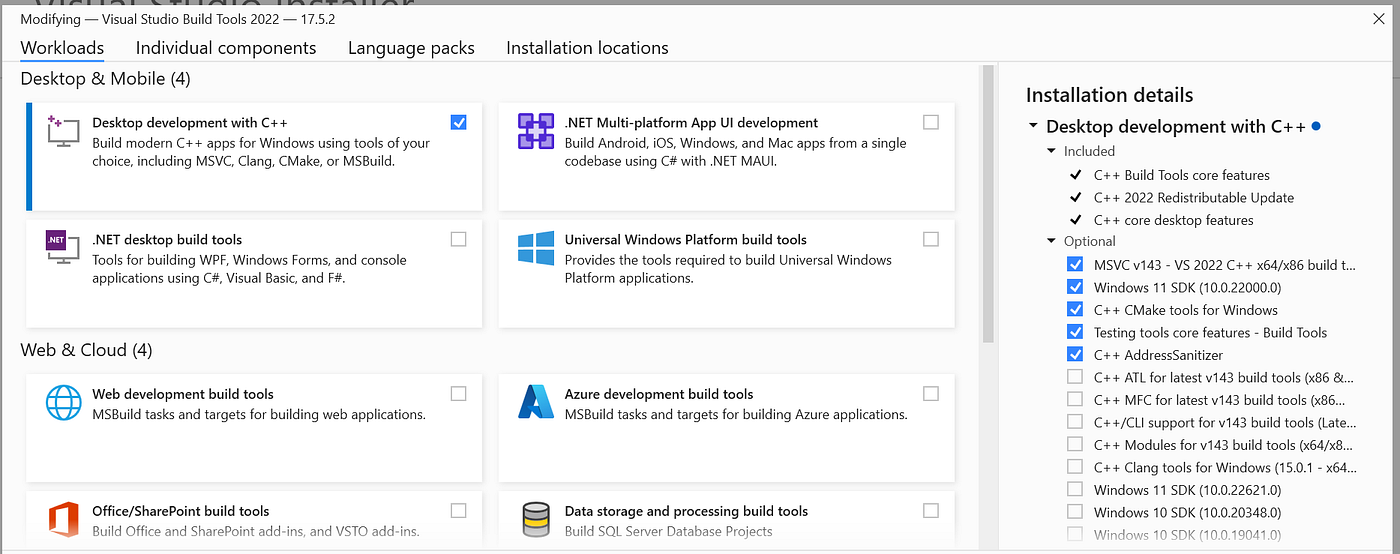Check Windows 11 SDK (10.0.22621.0) option
The image size is (1400, 554).
pyautogui.click(x=1075, y=489)
